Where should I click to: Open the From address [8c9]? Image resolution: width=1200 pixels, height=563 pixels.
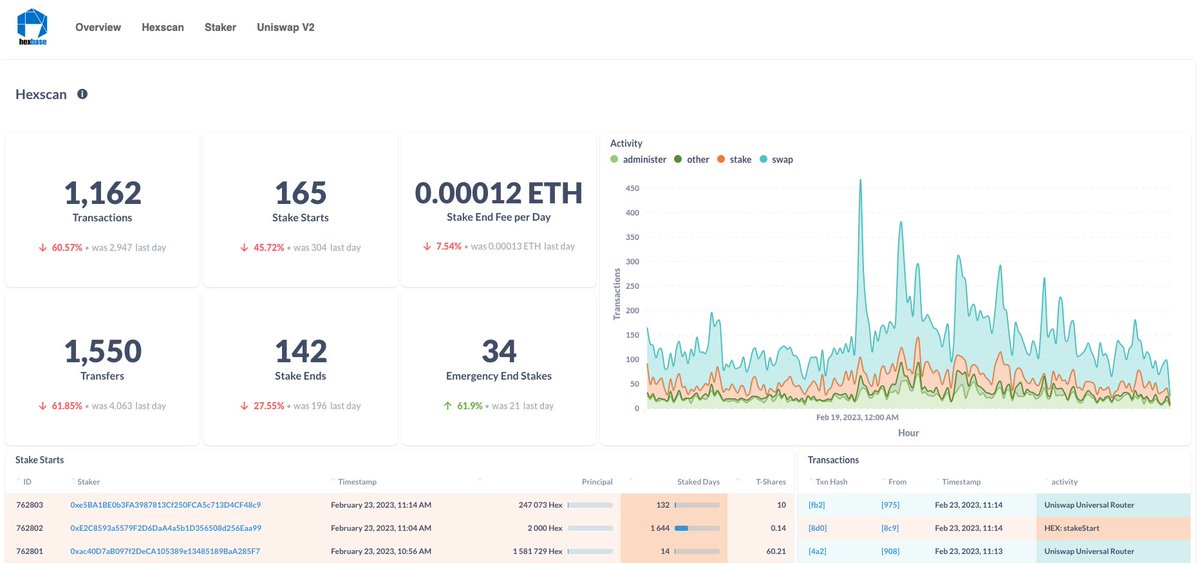point(890,528)
